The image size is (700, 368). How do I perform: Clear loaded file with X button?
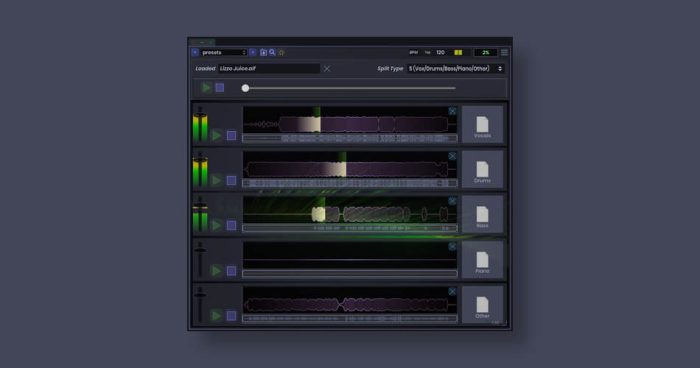click(327, 68)
